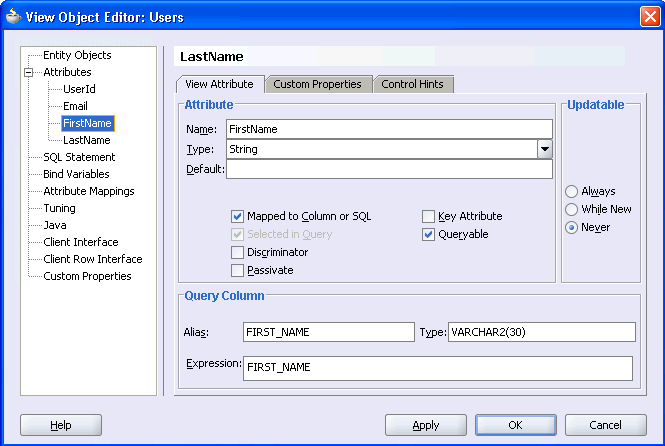Click the JDeveloper cup icon in title bar

click(x=13, y=17)
